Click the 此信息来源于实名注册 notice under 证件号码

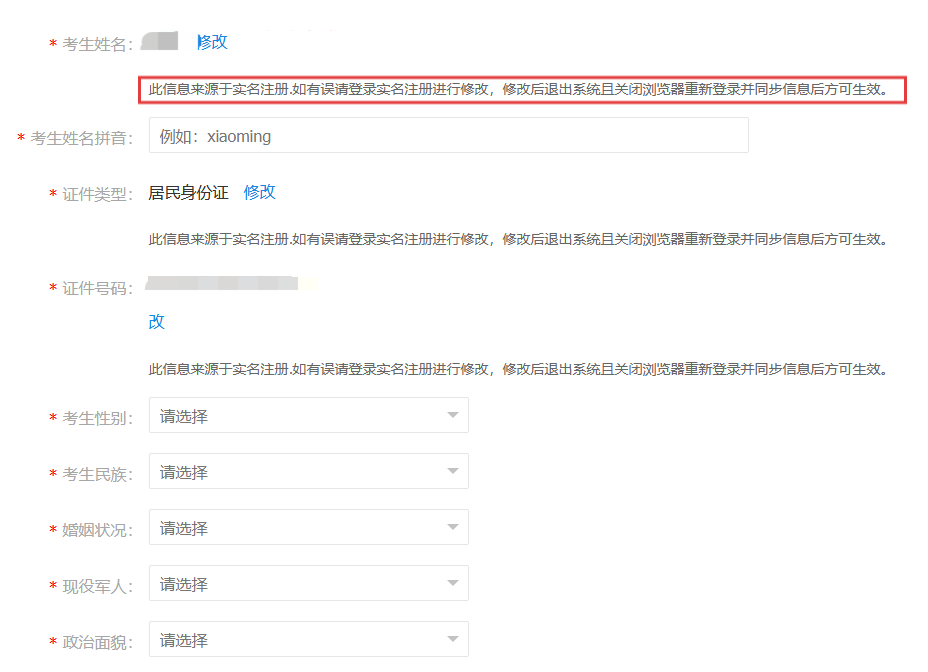pos(518,369)
